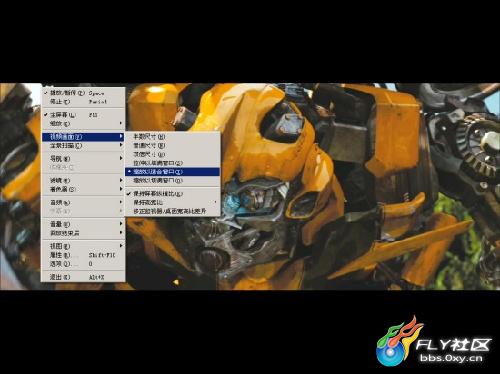Expand the 全景扫描 (Pan & Scan) submenu
Image resolution: width=500 pixels, height=374 pixels.
tap(83, 146)
